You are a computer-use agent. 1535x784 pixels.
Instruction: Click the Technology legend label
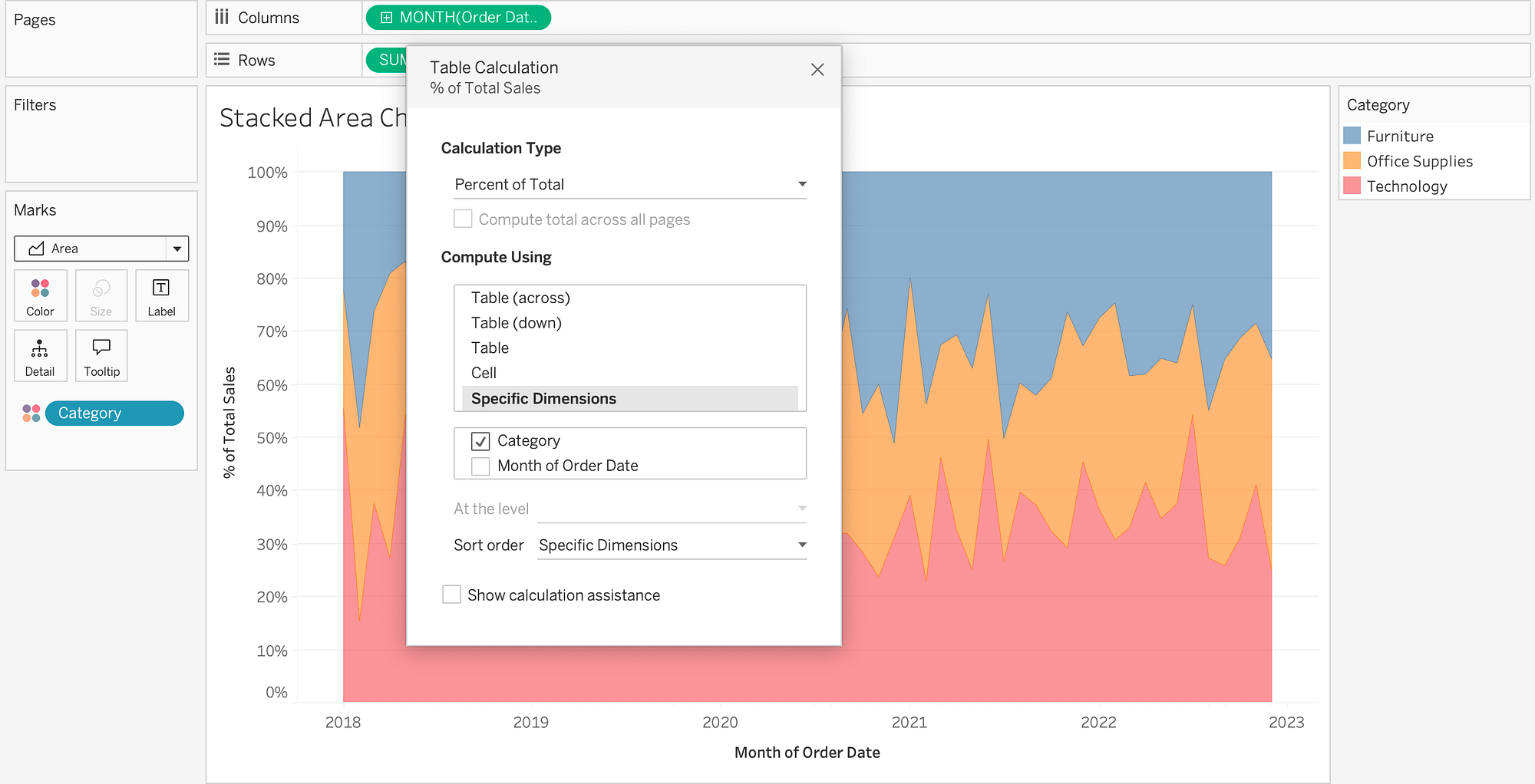1407,186
